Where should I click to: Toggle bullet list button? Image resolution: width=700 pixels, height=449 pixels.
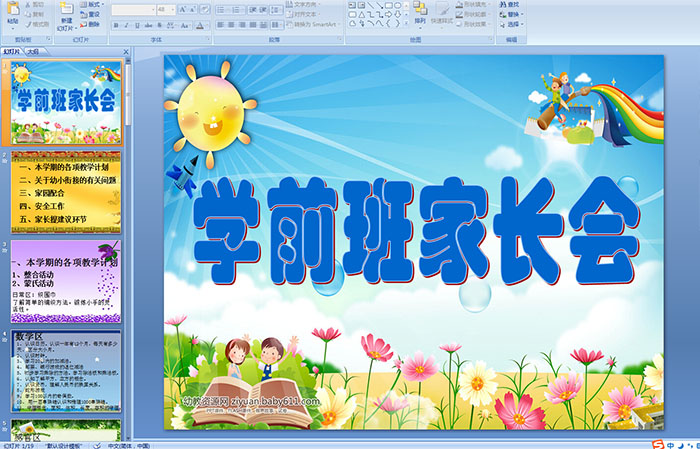pyautogui.click(x=222, y=9)
